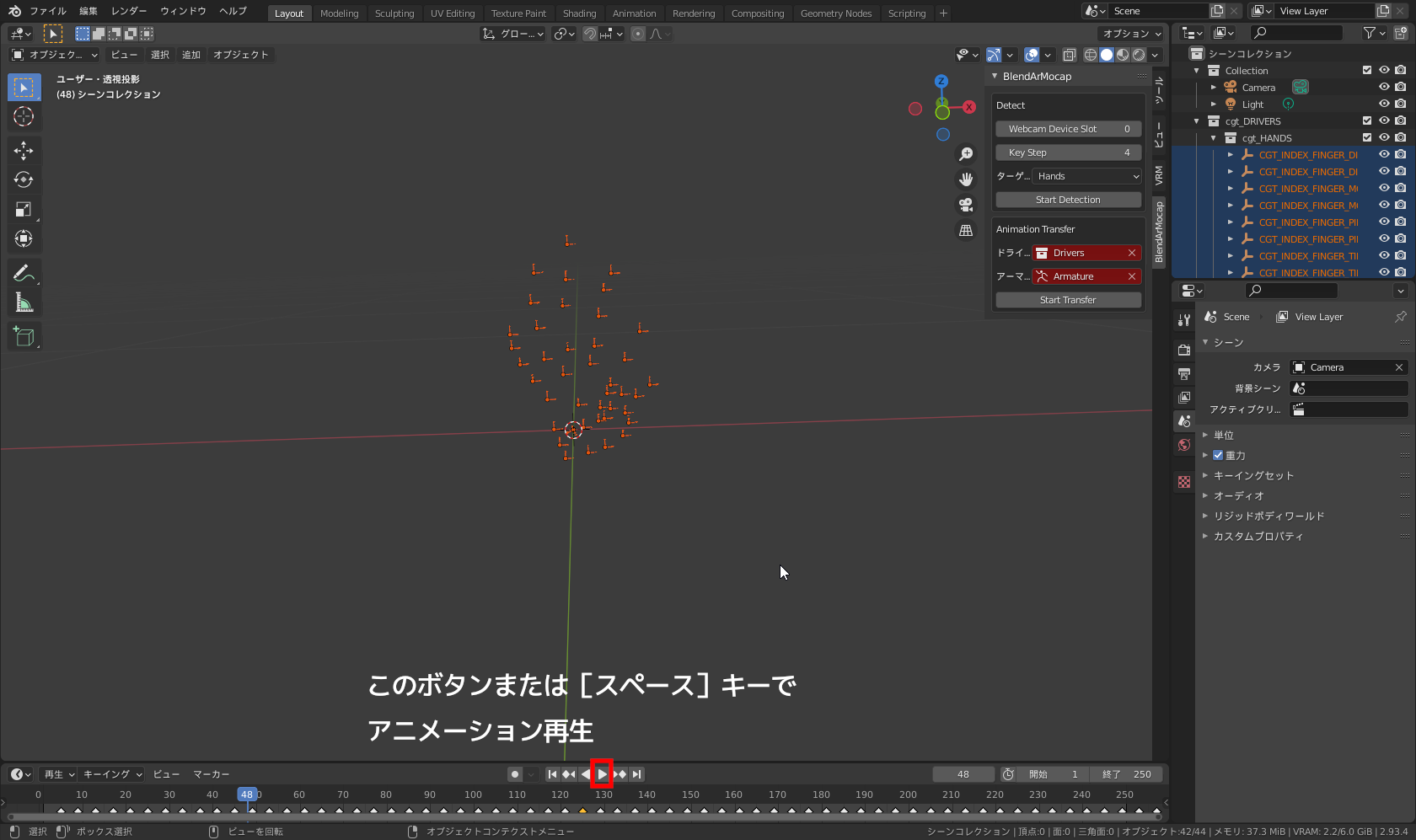Open the Output properties tab
This screenshot has width=1416, height=840.
point(1184,373)
